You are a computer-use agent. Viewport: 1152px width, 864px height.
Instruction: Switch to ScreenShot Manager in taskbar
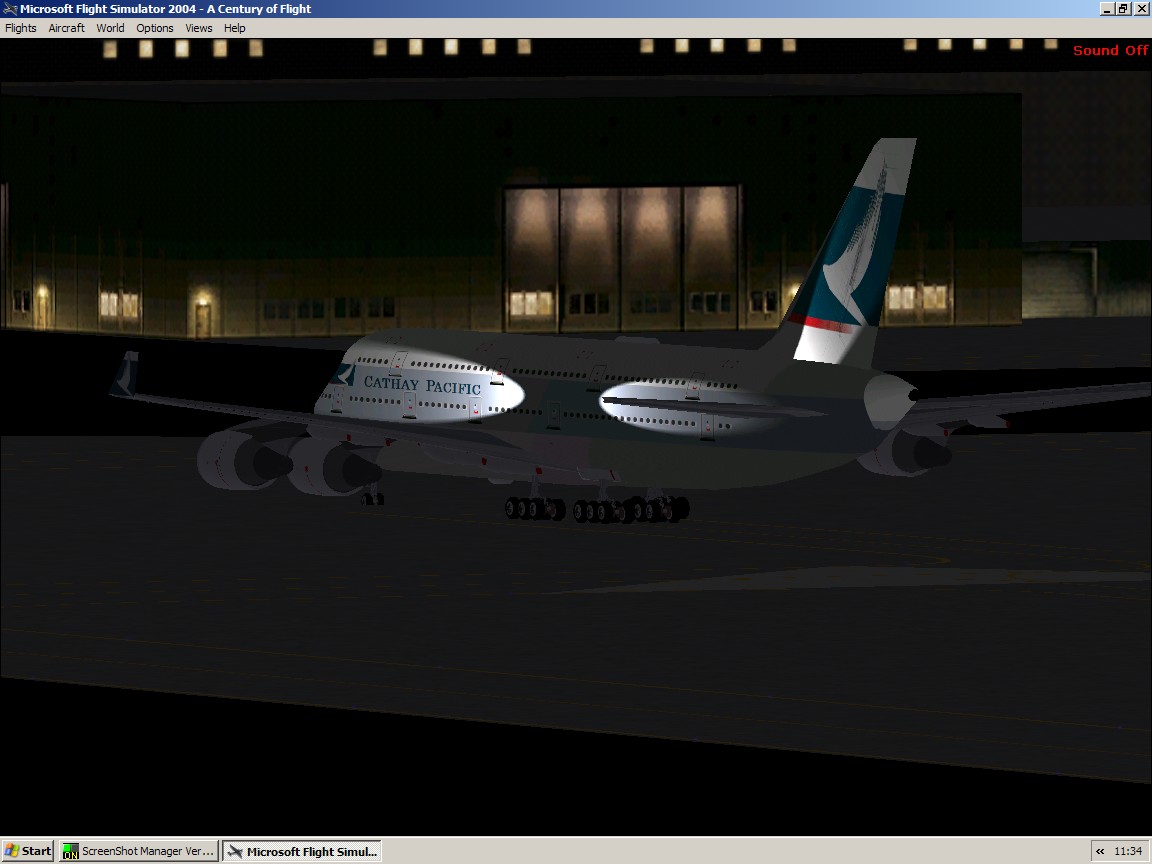139,851
